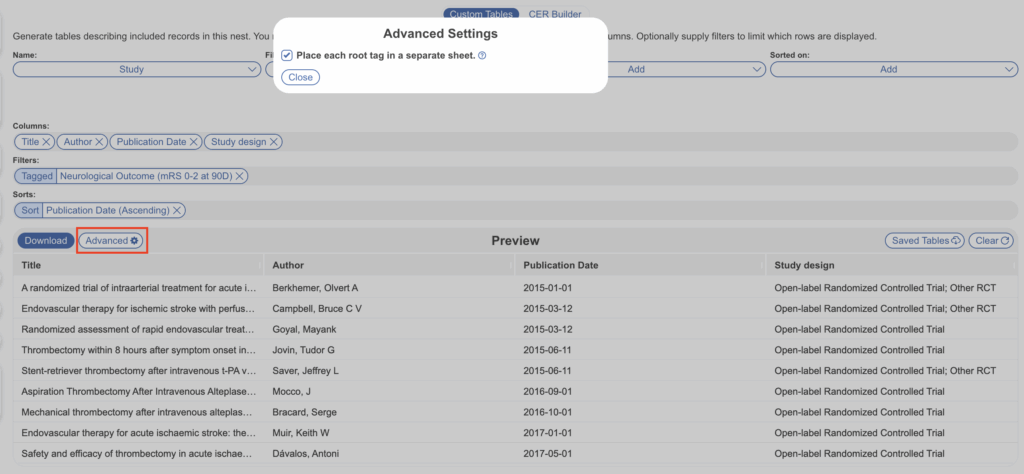Image resolution: width=1024 pixels, height=474 pixels.
Task: Remove Publication Date column chip
Action: tap(194, 142)
